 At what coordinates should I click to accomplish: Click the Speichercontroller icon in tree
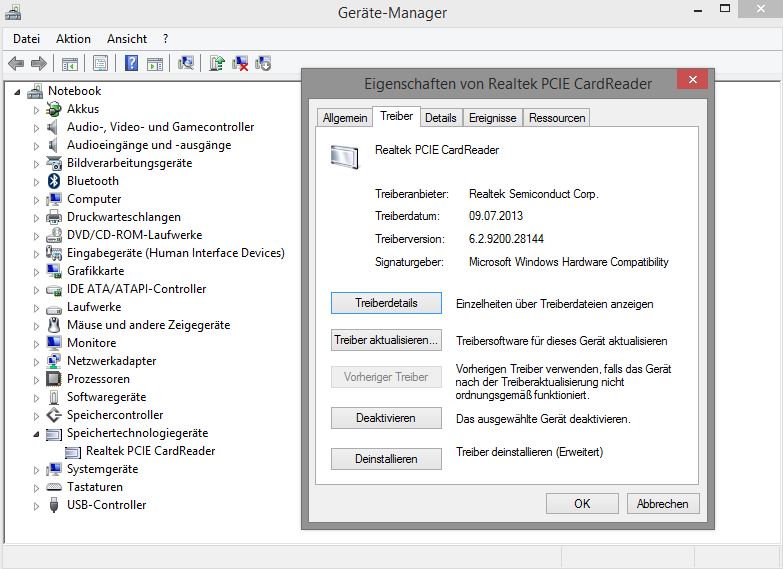click(53, 415)
